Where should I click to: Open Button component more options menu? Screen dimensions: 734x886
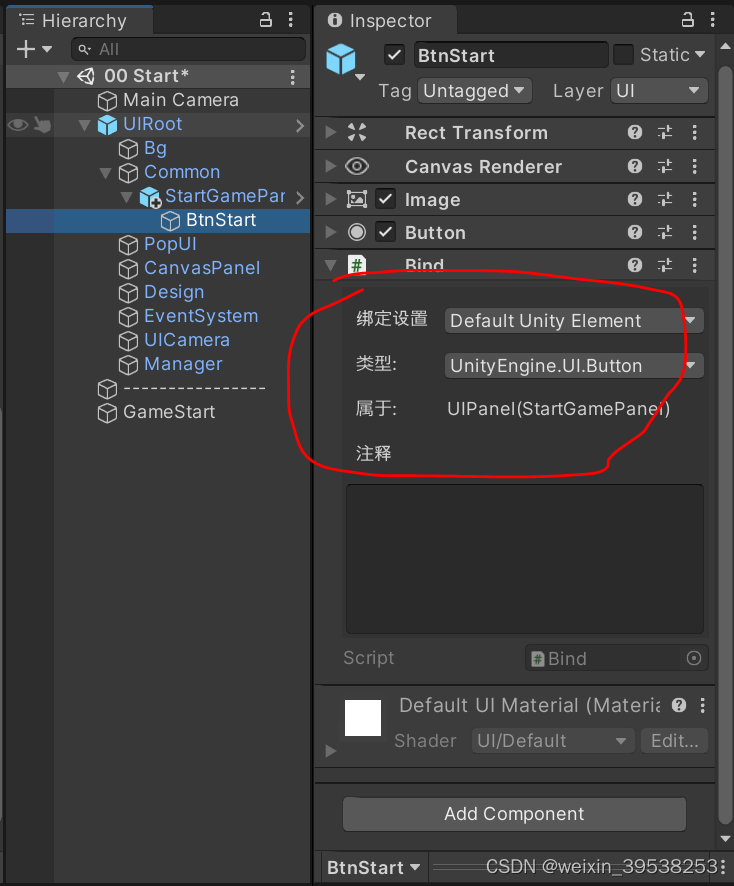tap(694, 232)
